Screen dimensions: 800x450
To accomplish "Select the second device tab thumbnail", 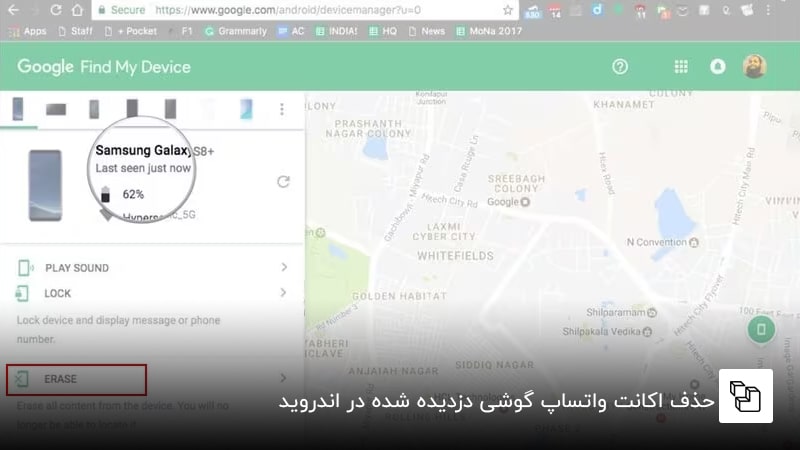I will [56, 109].
